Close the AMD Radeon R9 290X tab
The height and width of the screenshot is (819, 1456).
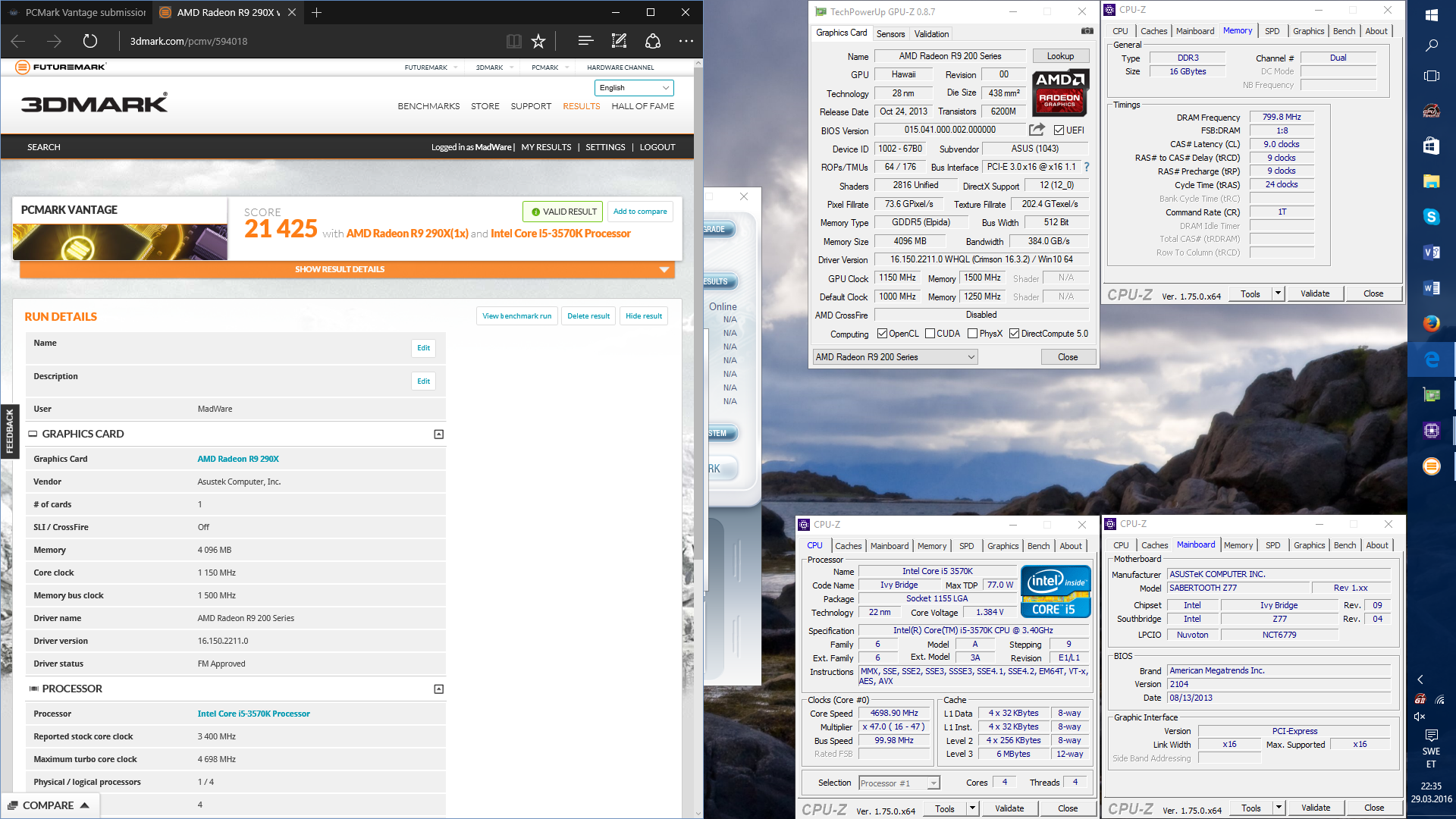coord(291,12)
